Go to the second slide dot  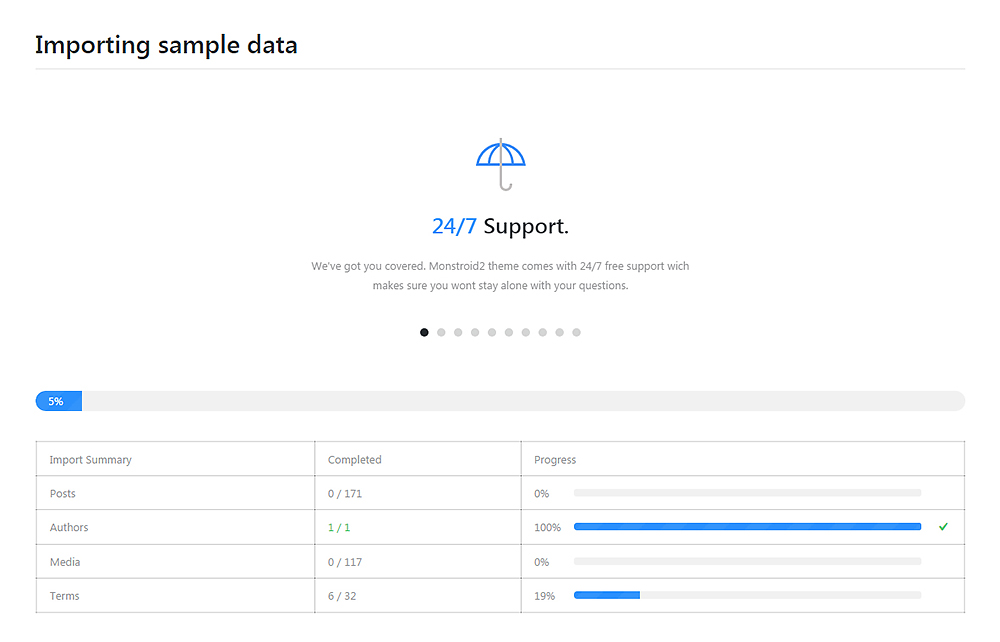441,332
